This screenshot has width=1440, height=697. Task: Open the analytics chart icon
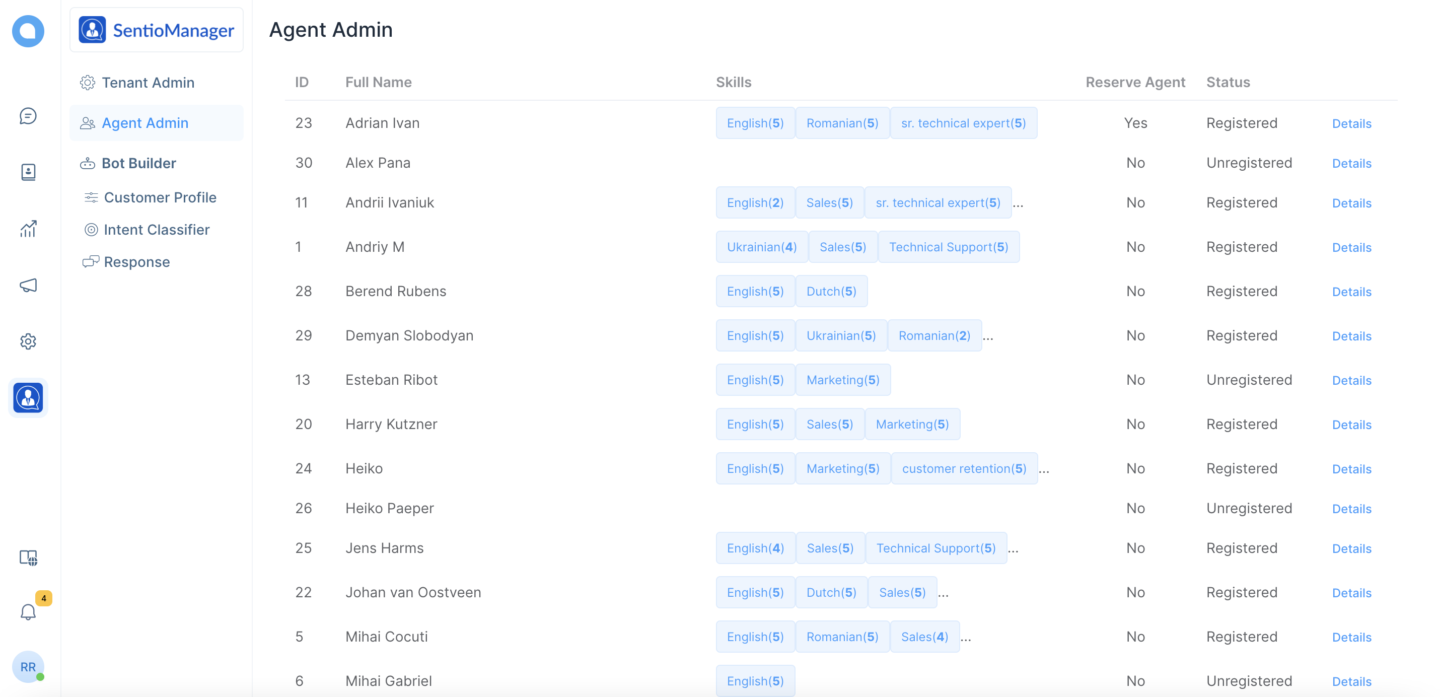click(28, 229)
